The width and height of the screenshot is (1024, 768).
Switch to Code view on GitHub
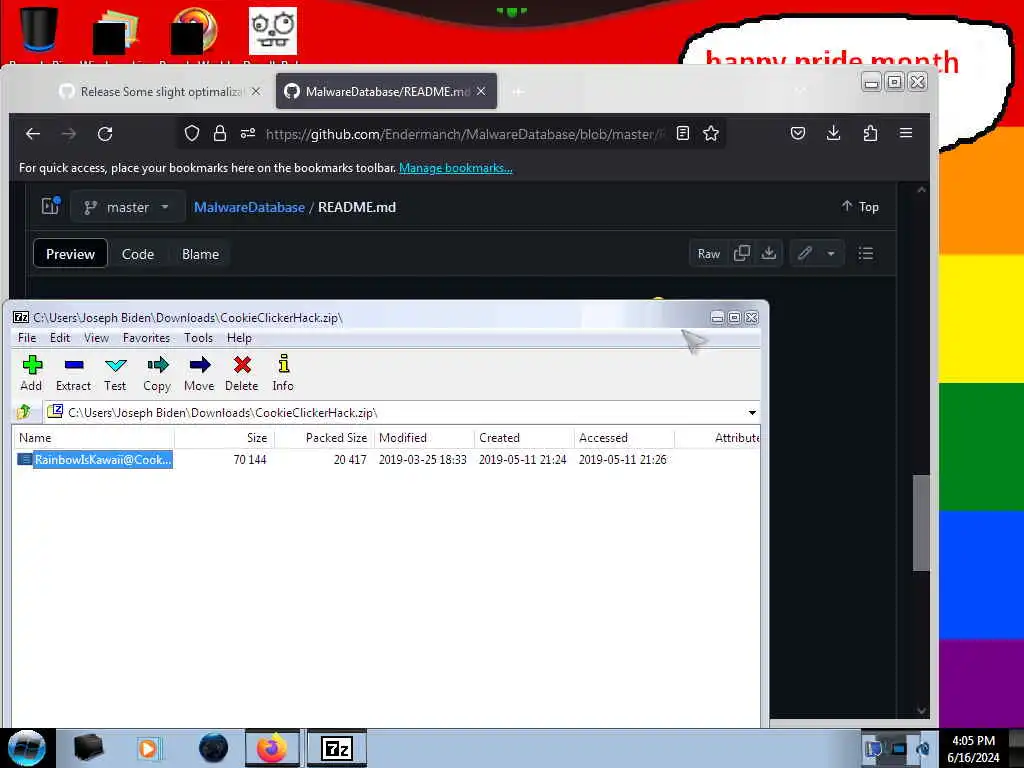138,254
